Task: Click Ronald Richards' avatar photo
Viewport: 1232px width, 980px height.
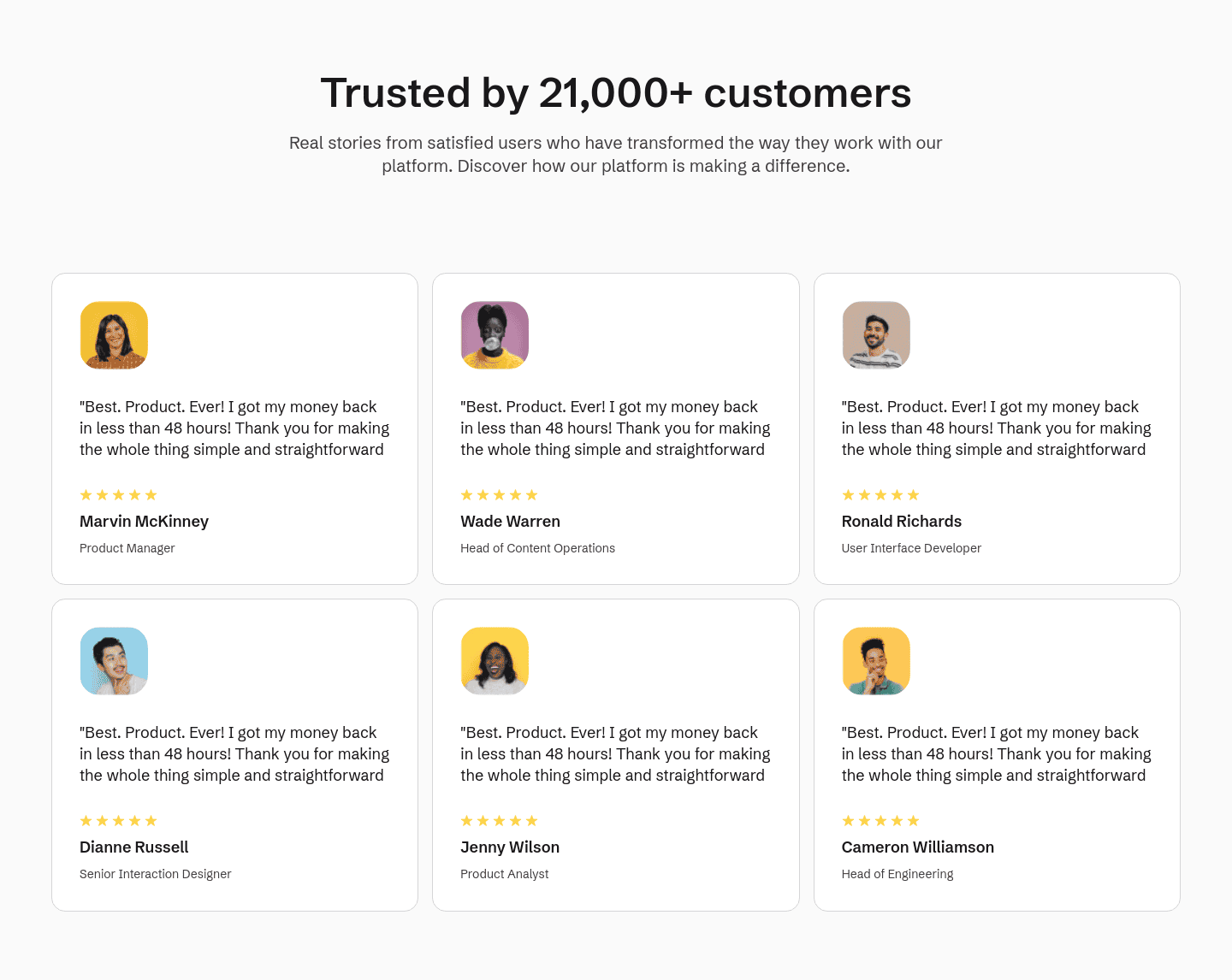Action: click(876, 335)
